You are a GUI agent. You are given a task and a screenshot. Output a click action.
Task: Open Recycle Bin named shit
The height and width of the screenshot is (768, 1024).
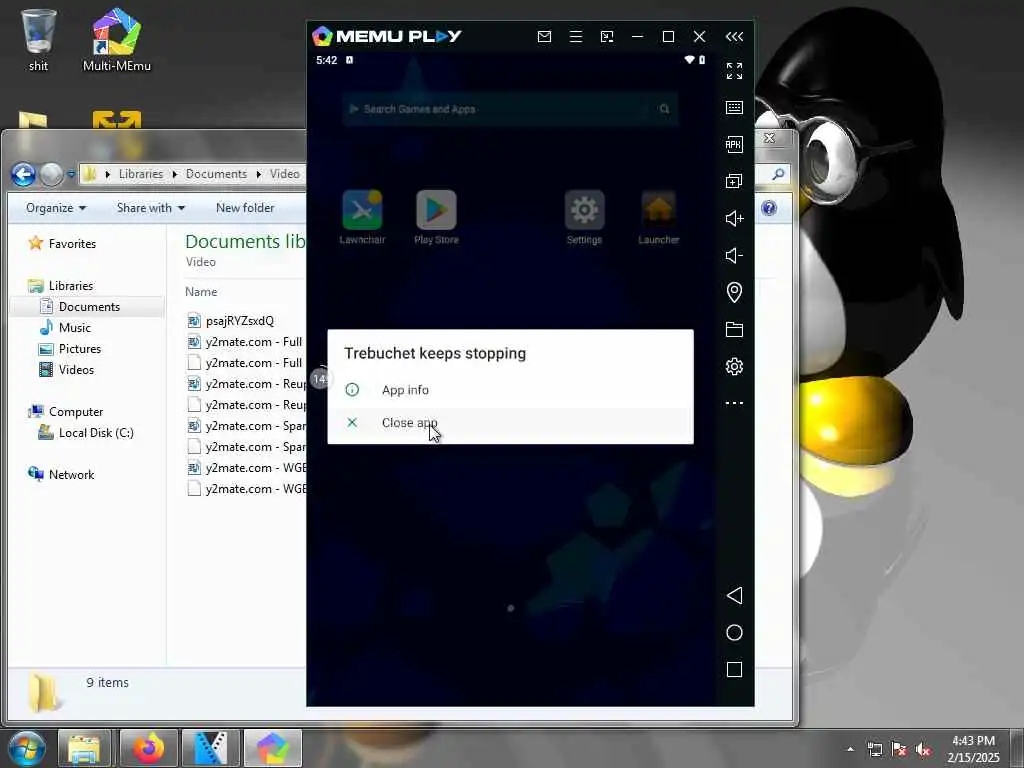click(x=38, y=40)
